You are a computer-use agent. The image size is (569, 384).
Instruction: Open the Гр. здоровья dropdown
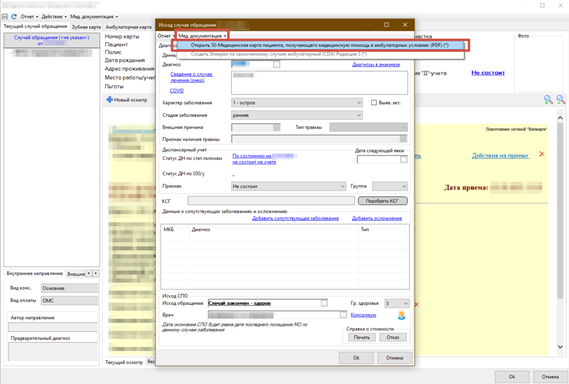pyautogui.click(x=397, y=303)
